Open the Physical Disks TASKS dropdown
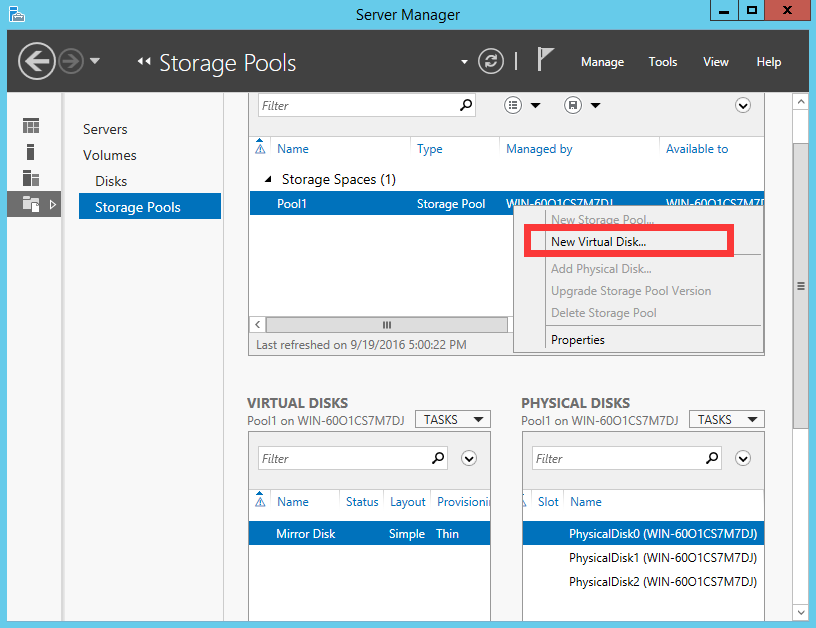Image resolution: width=816 pixels, height=628 pixels. [x=727, y=420]
